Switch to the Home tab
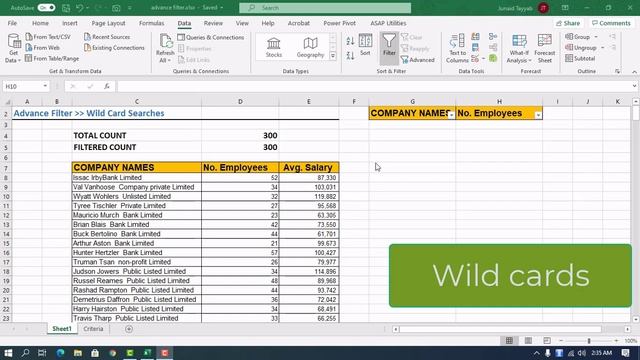The image size is (640, 360). (40, 23)
